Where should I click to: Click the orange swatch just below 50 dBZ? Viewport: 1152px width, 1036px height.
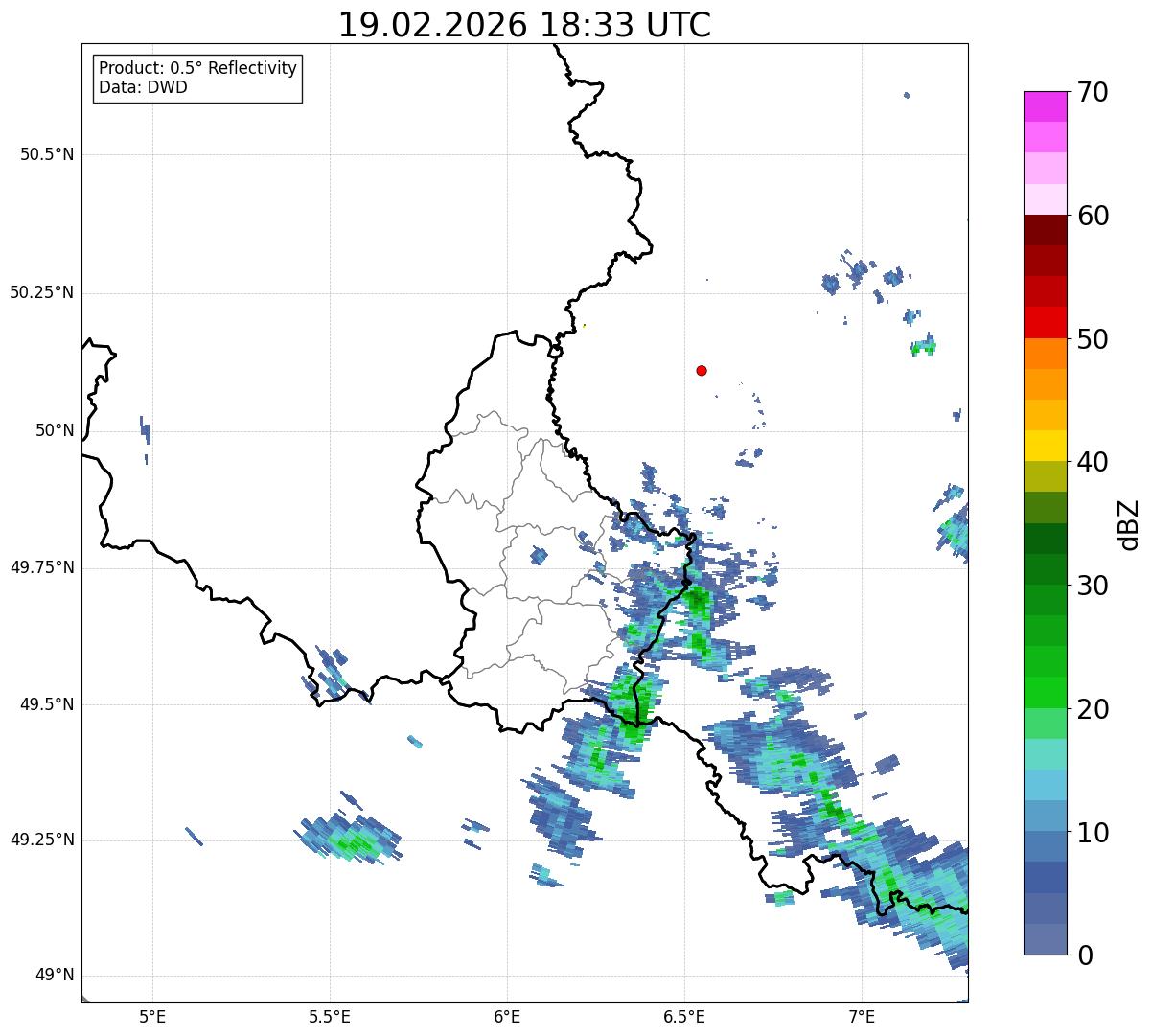pos(1045,354)
